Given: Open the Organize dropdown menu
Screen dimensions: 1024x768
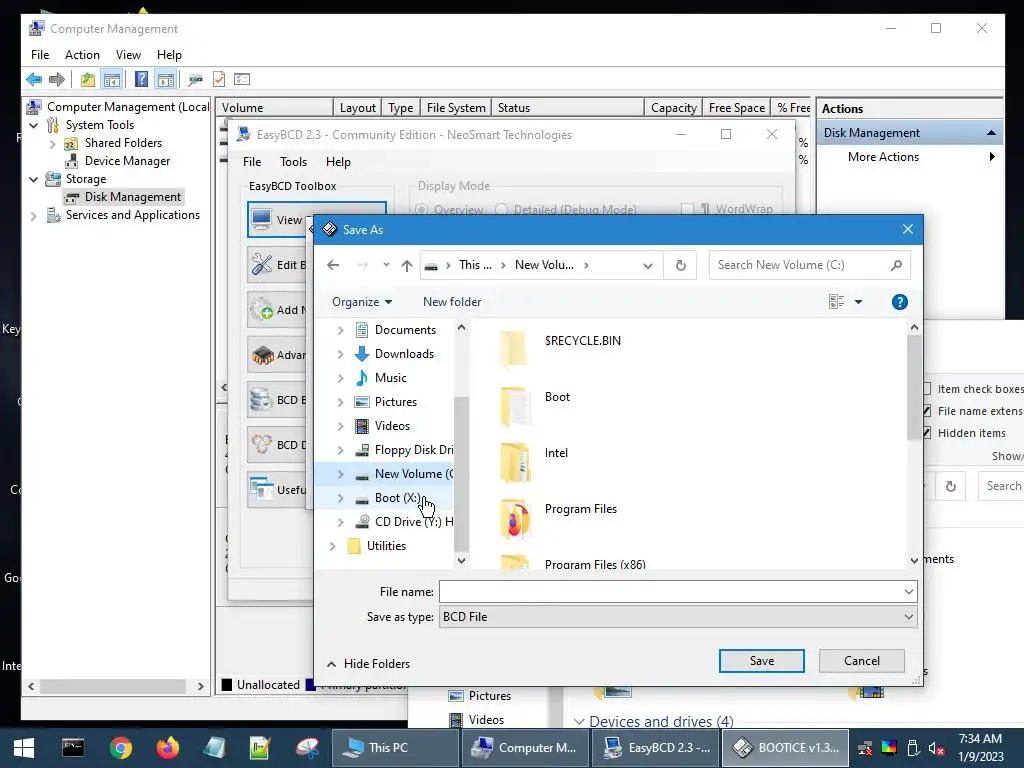Looking at the screenshot, I should [362, 302].
